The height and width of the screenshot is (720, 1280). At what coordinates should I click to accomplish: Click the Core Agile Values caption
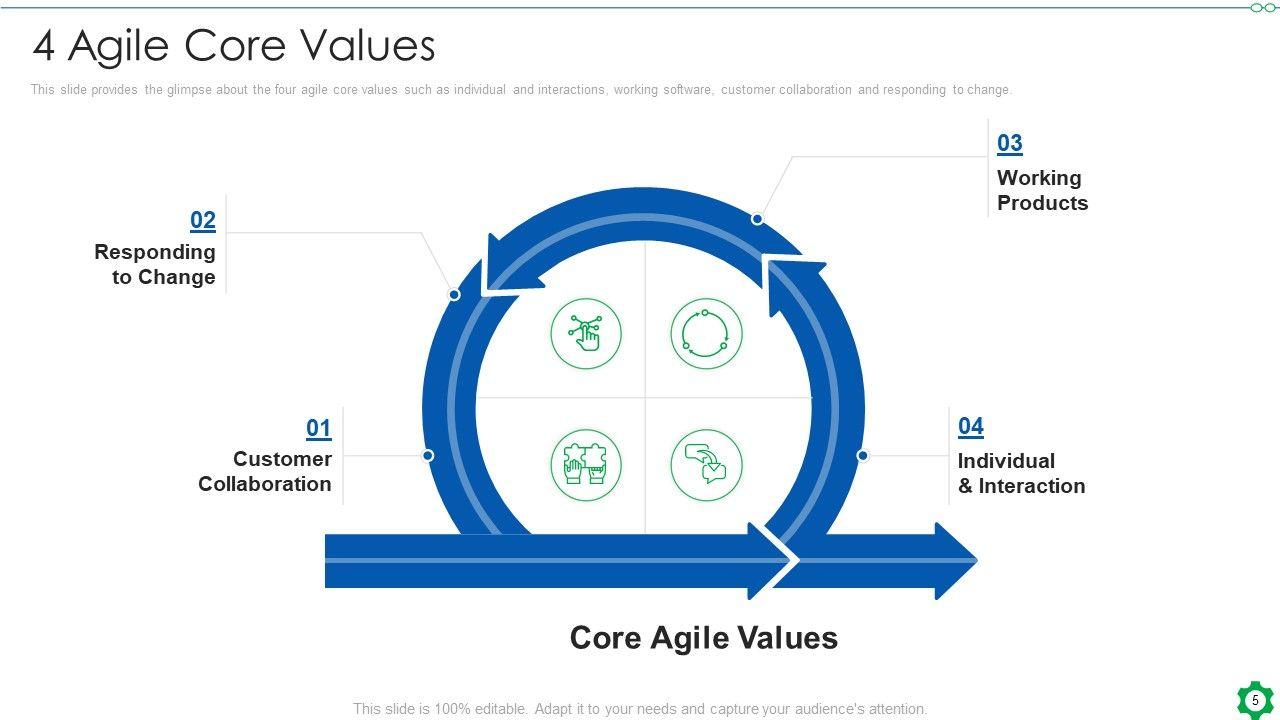click(703, 638)
